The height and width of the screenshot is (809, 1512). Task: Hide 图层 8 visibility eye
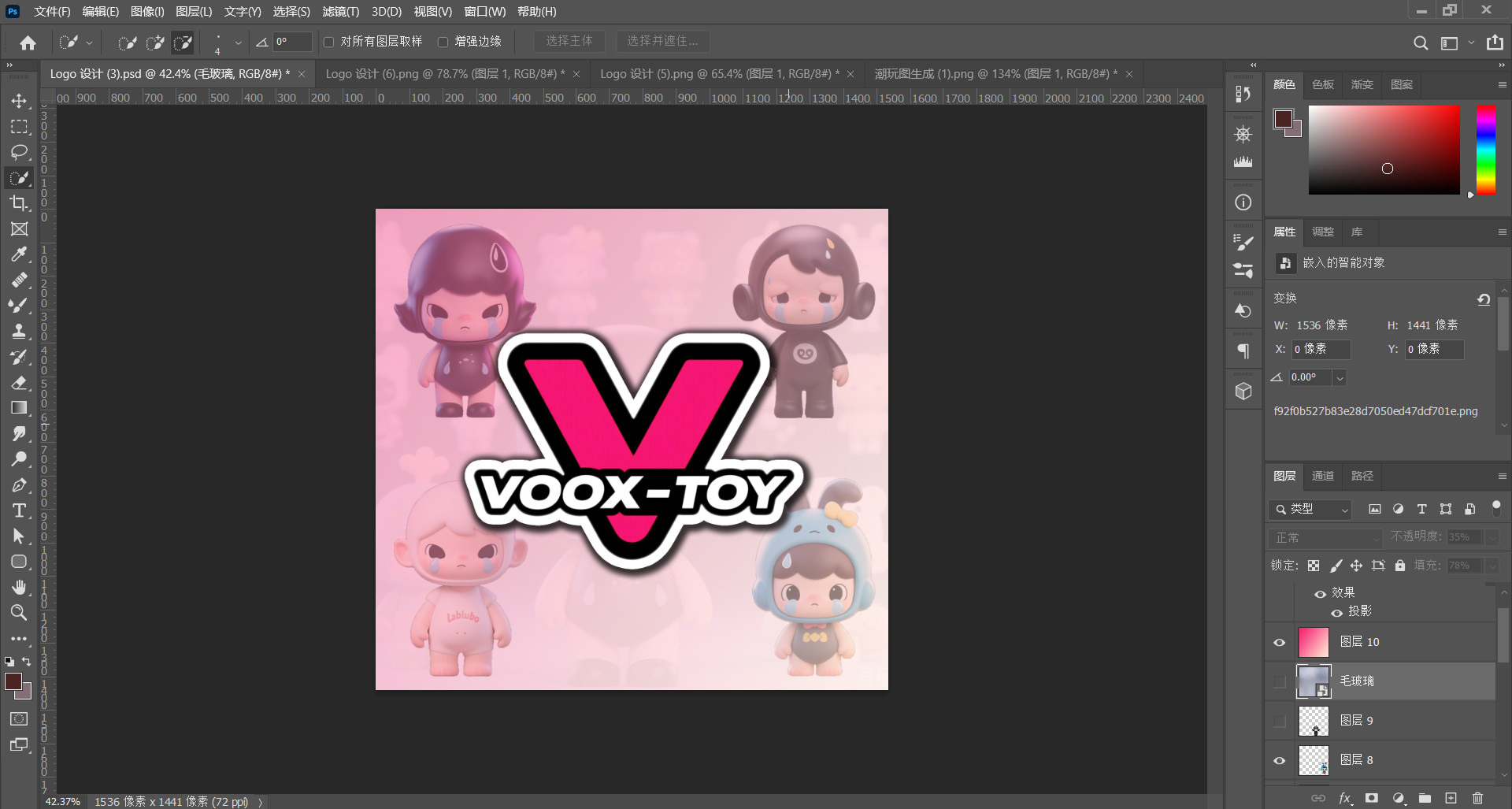click(1280, 760)
